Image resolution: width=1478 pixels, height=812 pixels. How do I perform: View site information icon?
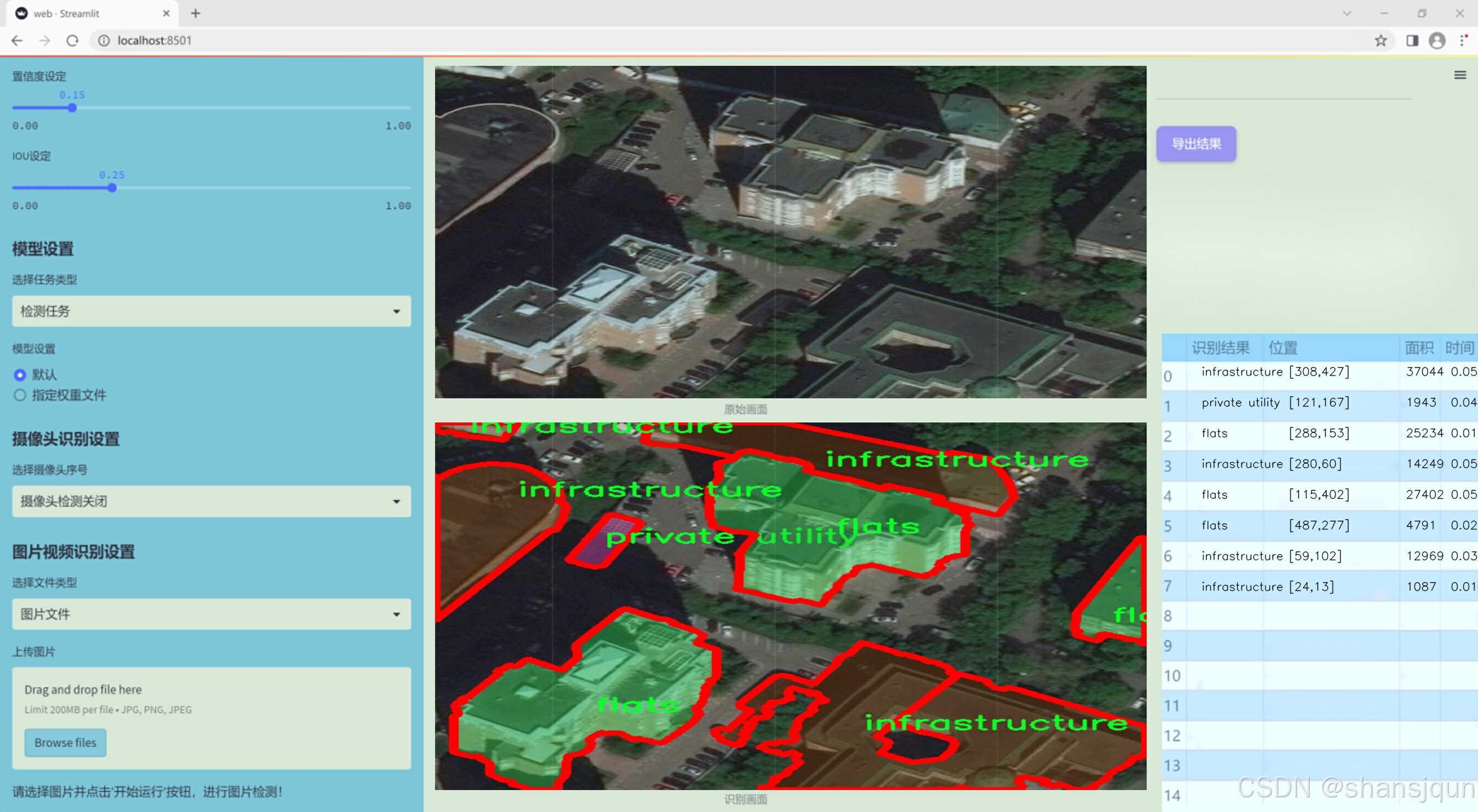(104, 41)
